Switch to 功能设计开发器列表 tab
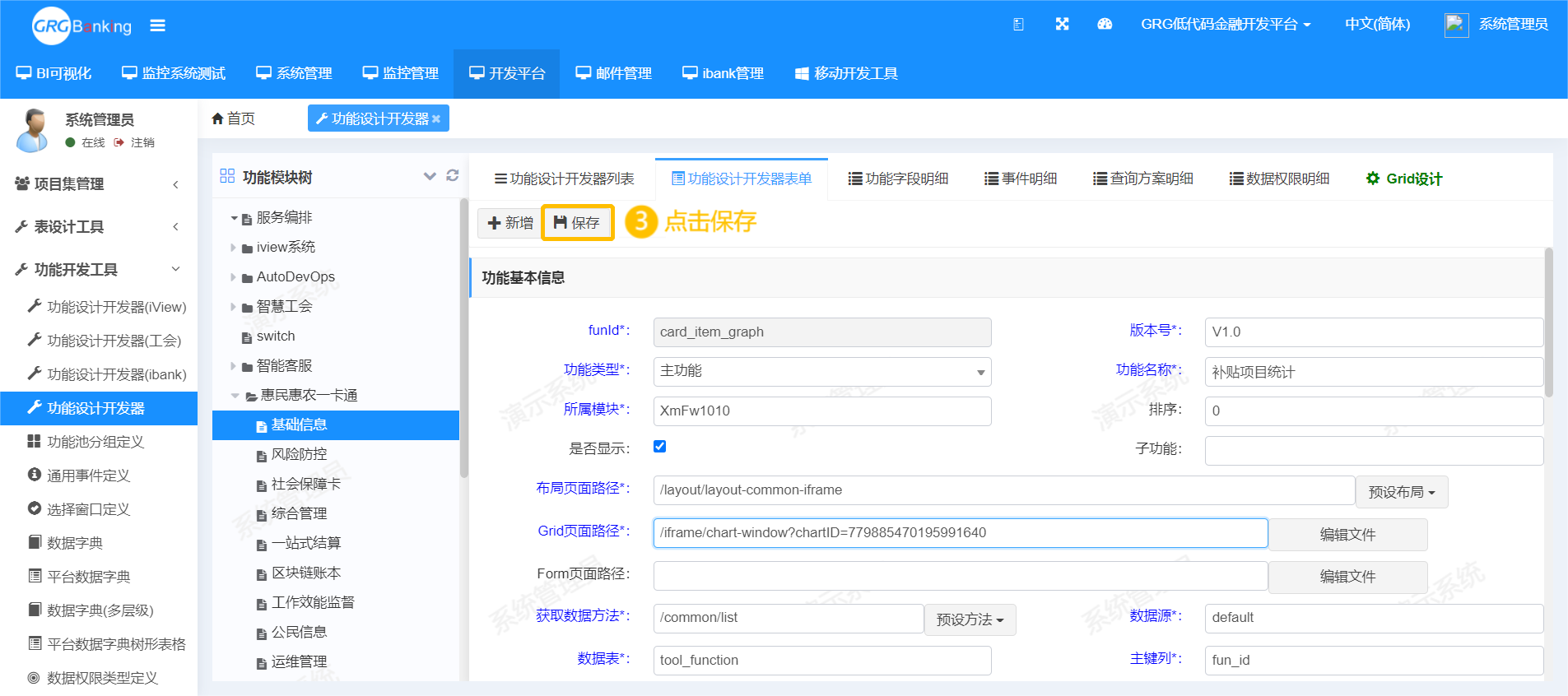The image size is (1568, 696). [564, 179]
